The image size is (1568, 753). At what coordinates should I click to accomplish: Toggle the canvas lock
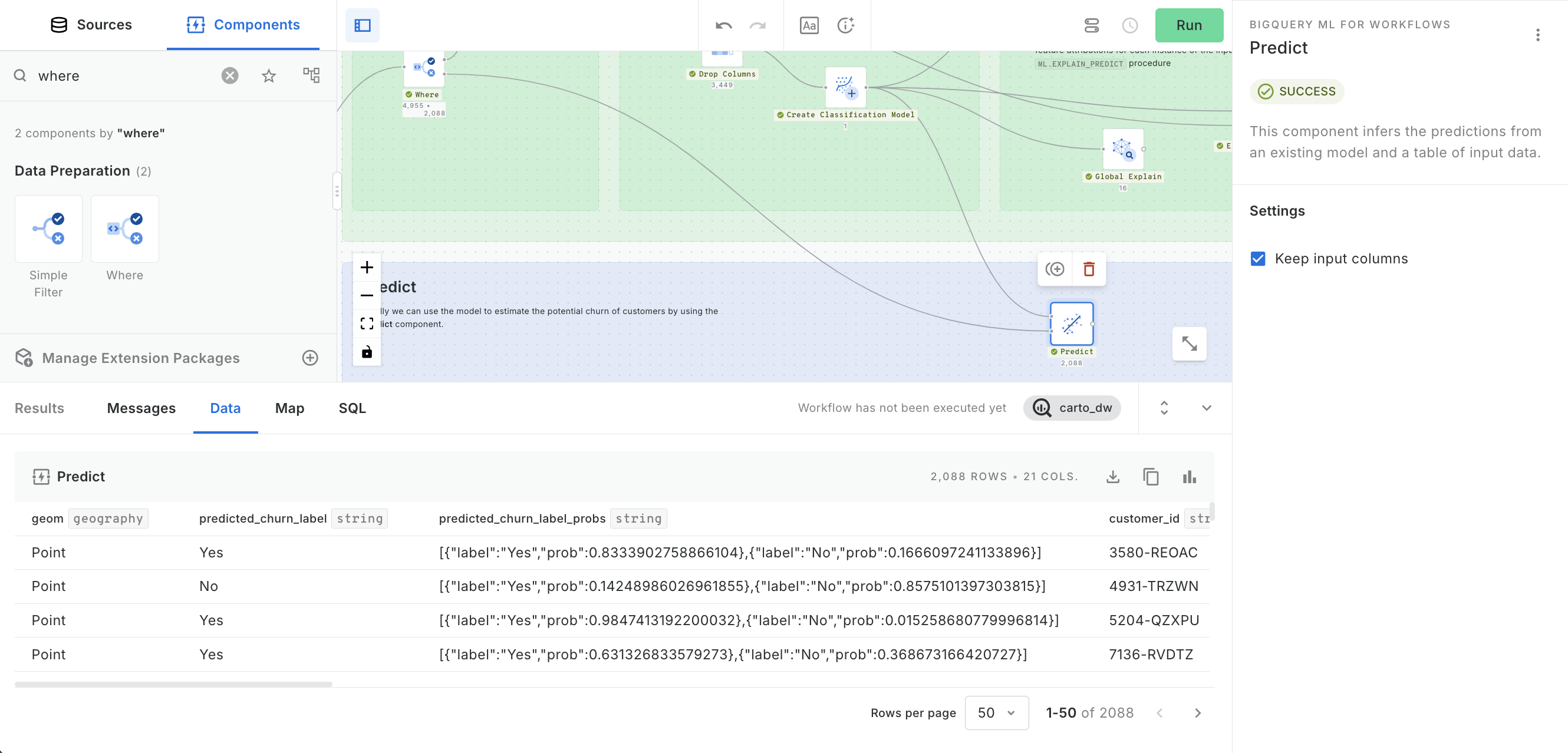pyautogui.click(x=367, y=352)
